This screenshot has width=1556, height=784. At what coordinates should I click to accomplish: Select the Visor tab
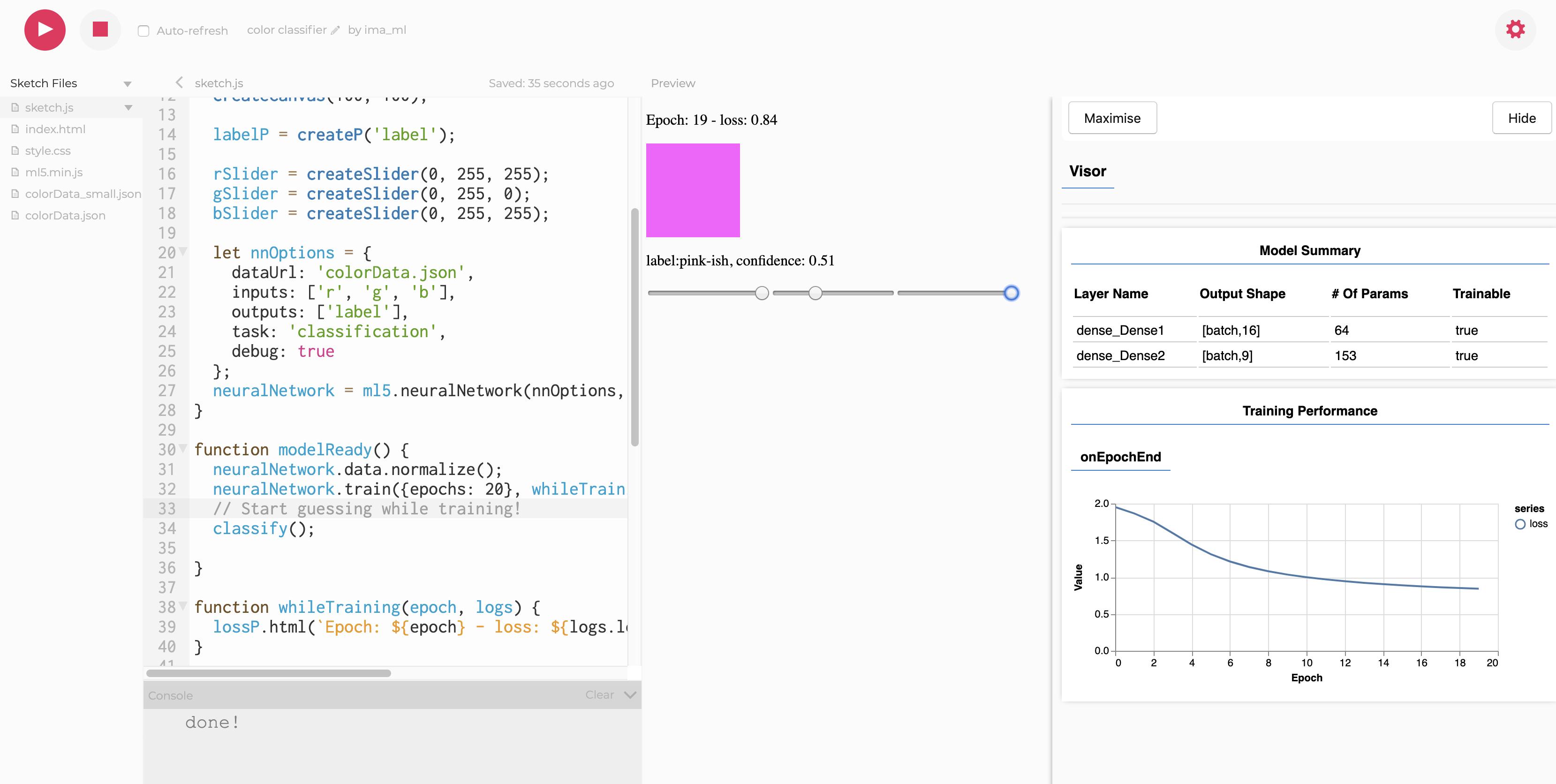(x=1087, y=172)
